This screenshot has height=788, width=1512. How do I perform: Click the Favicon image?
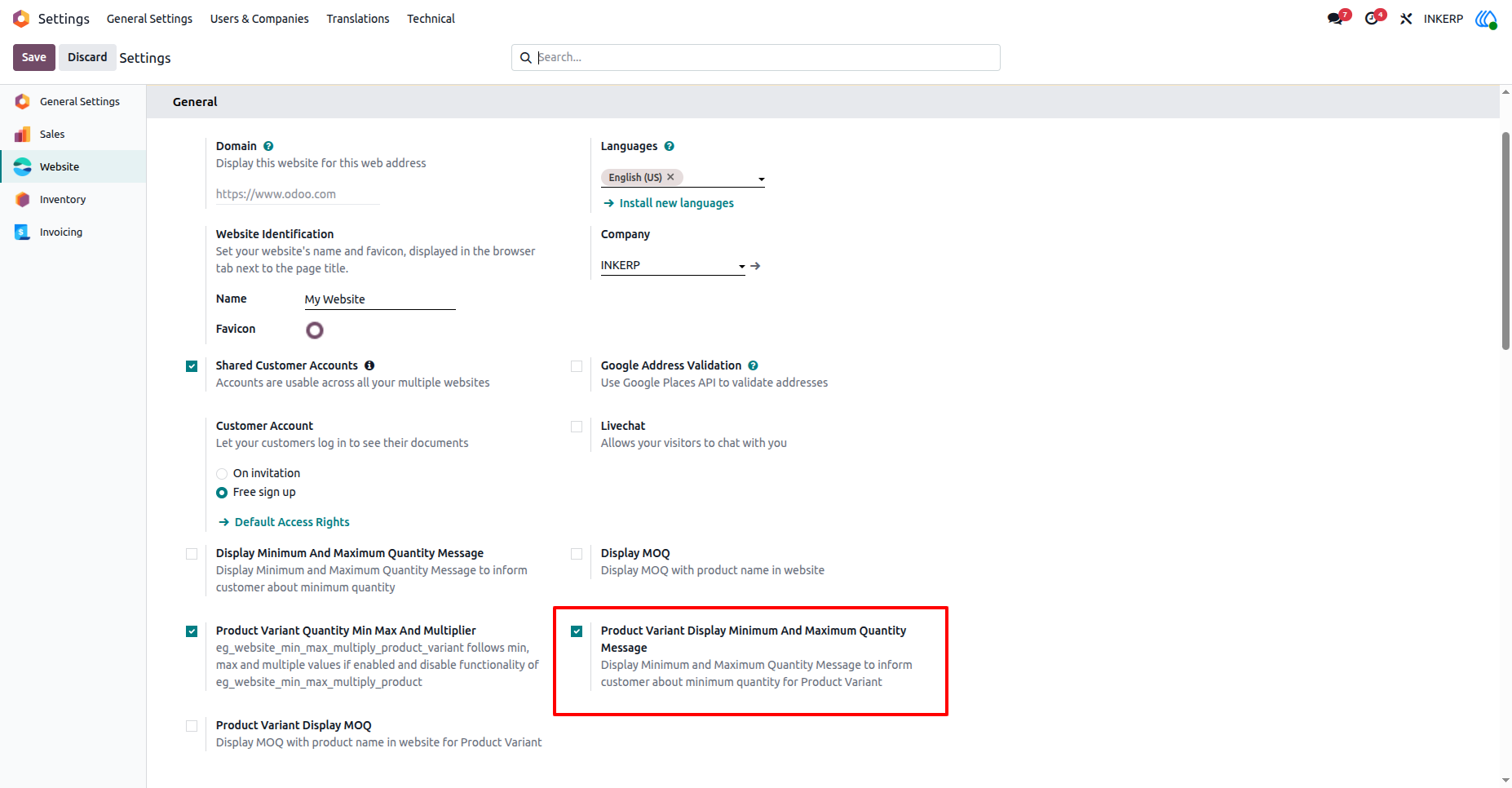pos(315,330)
